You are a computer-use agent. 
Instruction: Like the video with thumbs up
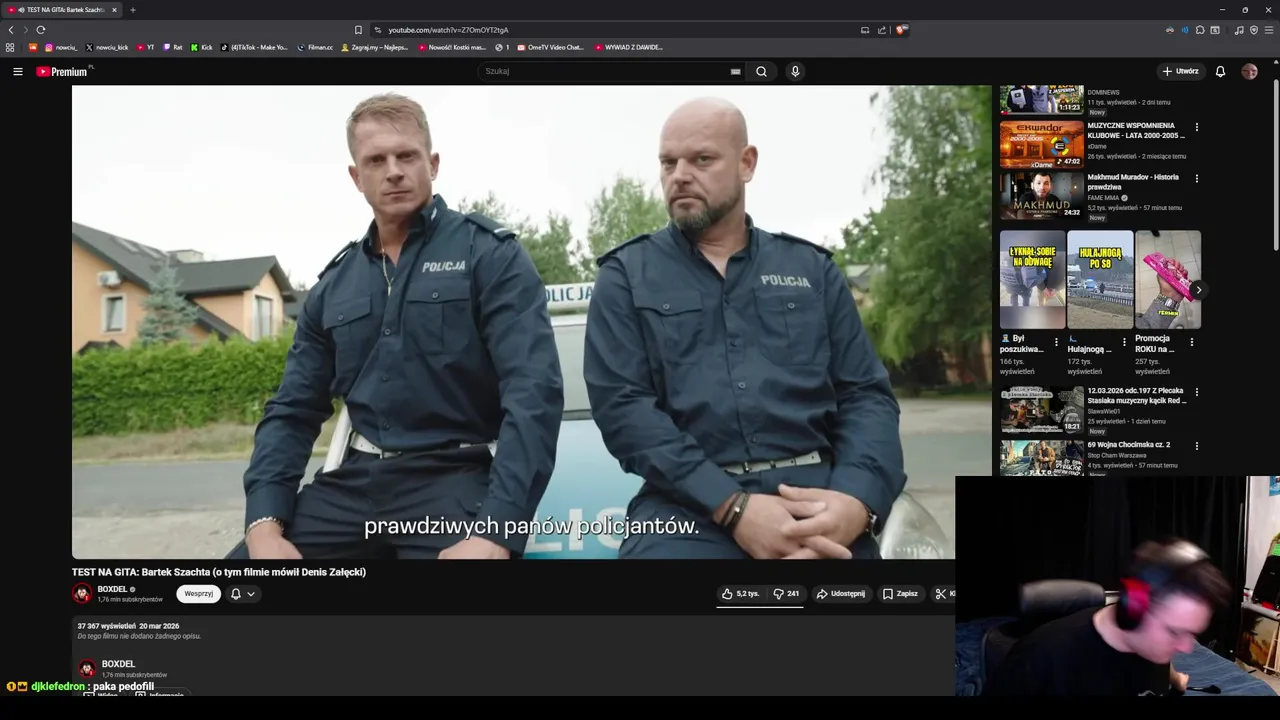[741, 594]
